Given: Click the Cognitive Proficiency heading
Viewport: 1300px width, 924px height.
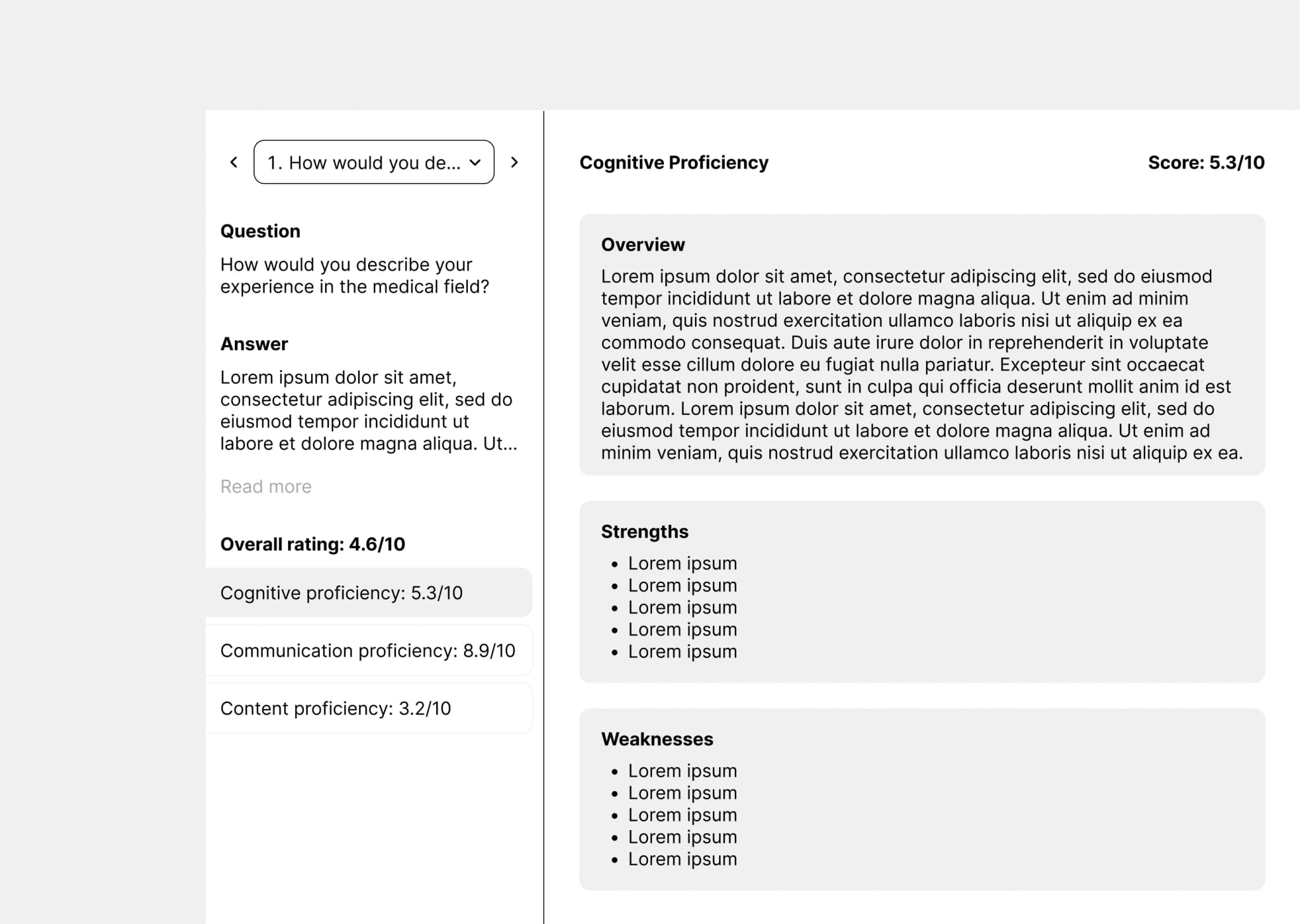Looking at the screenshot, I should point(673,162).
